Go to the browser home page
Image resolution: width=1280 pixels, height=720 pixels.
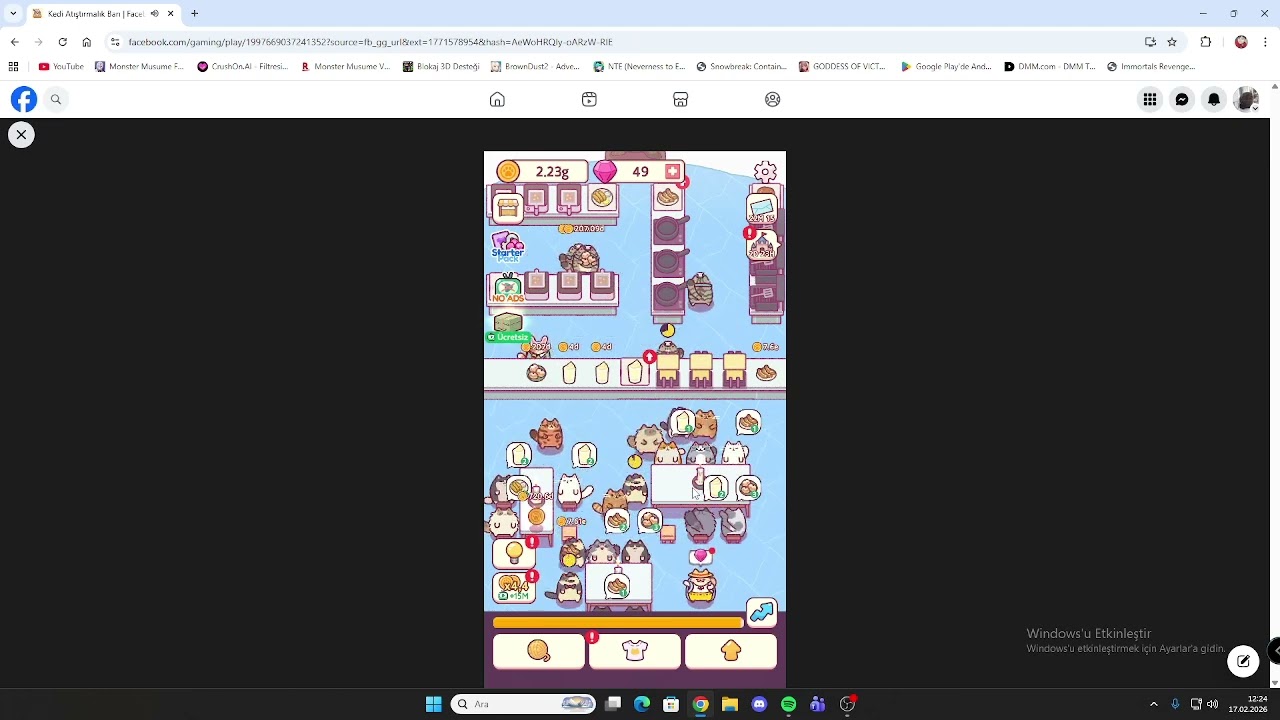tap(86, 42)
